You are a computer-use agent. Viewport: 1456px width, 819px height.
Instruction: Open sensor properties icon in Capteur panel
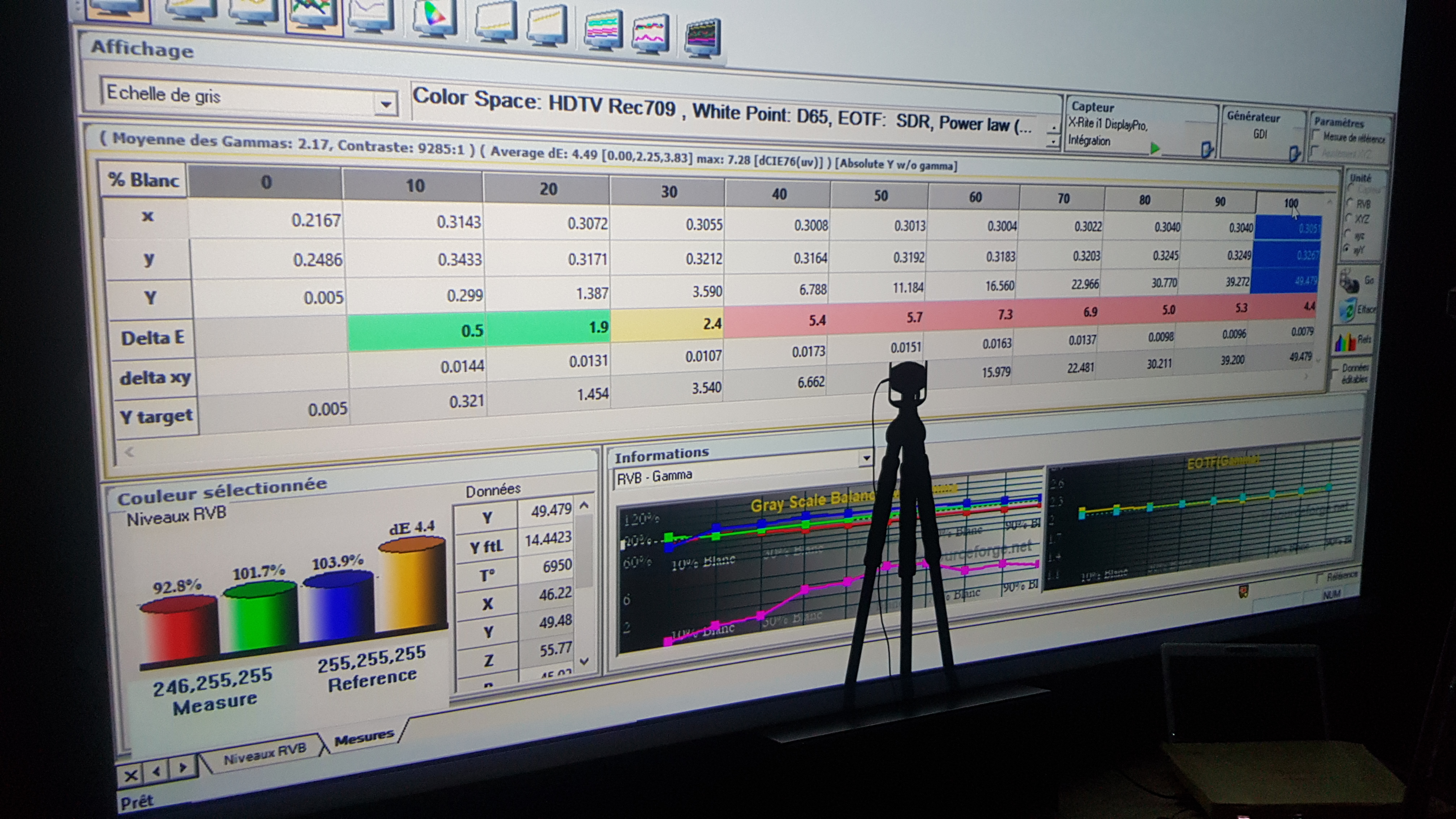point(1206,149)
